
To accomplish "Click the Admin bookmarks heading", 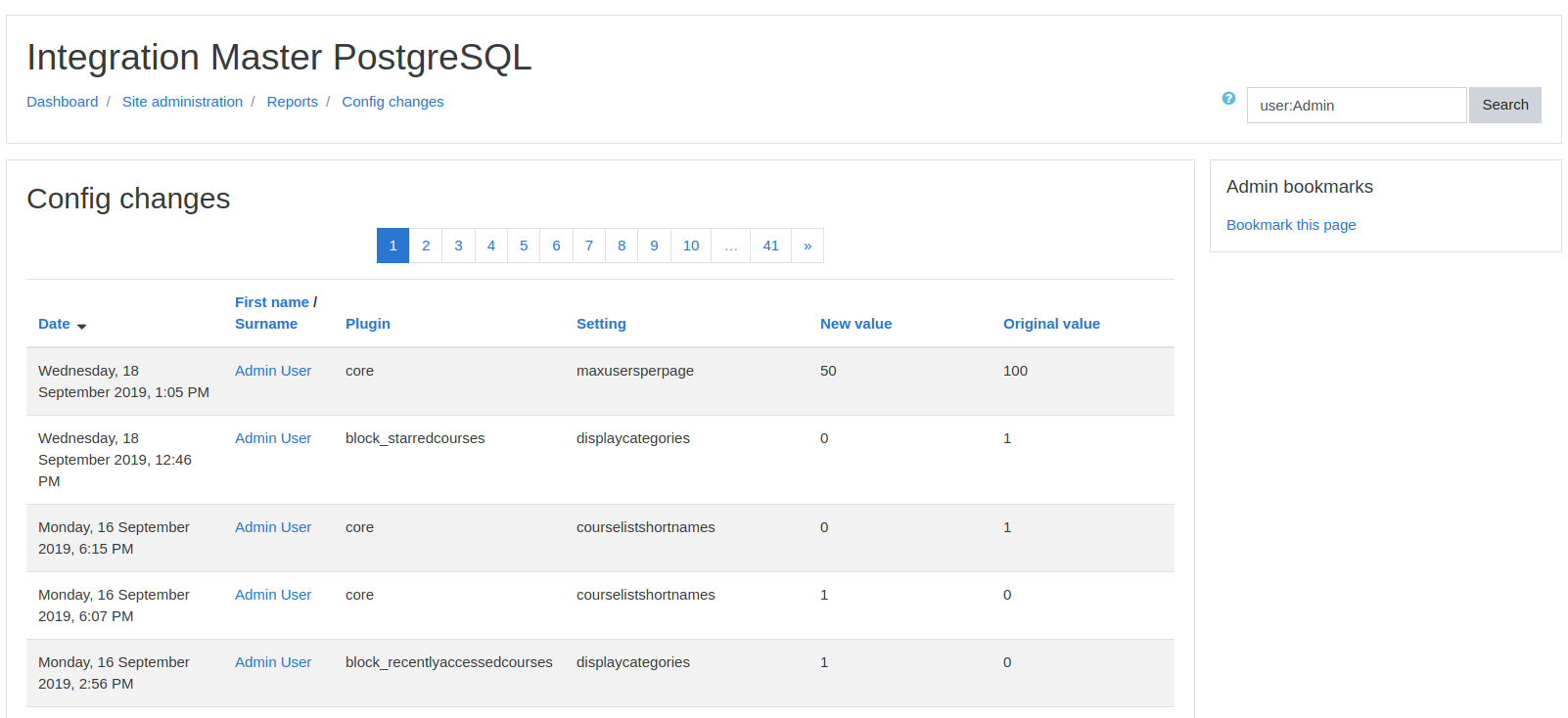I will click(1300, 187).
